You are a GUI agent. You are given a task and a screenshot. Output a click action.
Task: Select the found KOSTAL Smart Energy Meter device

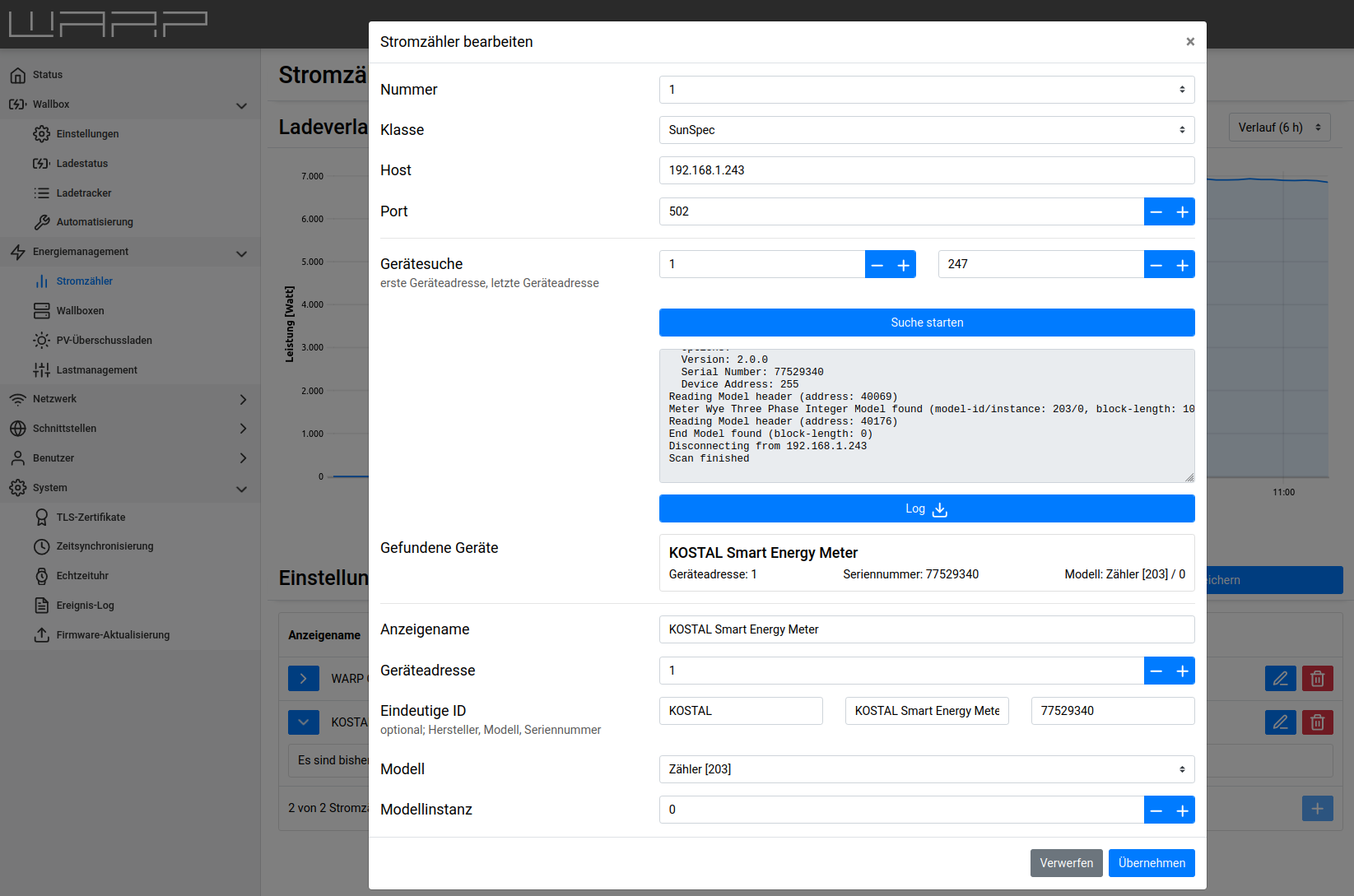pos(926,563)
